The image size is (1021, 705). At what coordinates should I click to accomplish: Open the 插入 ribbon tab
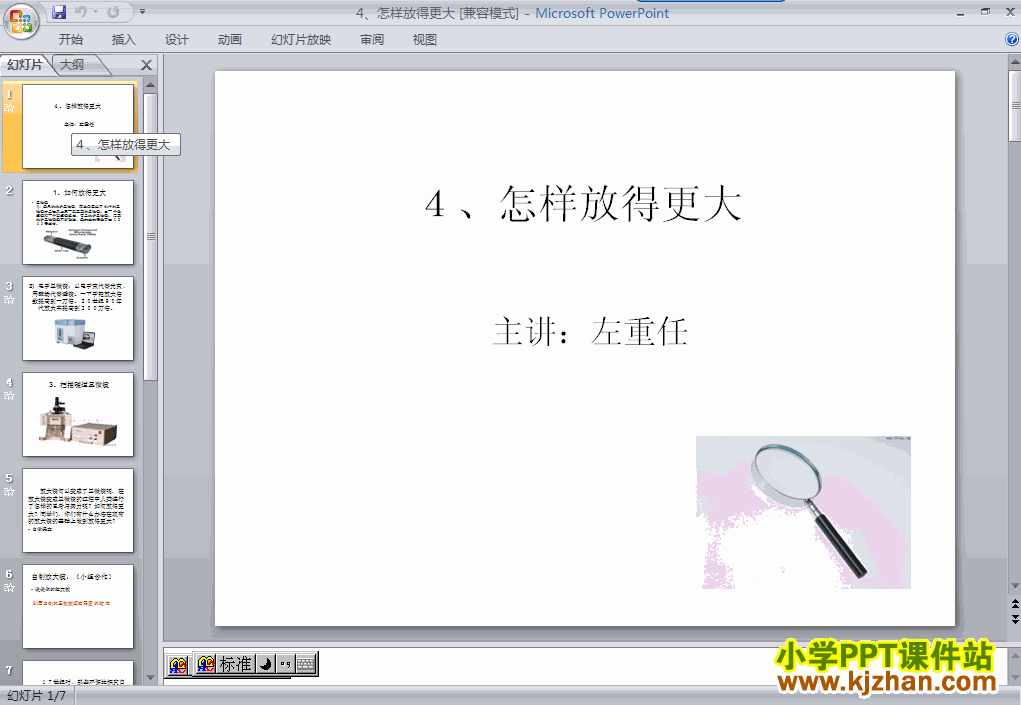pyautogui.click(x=124, y=40)
